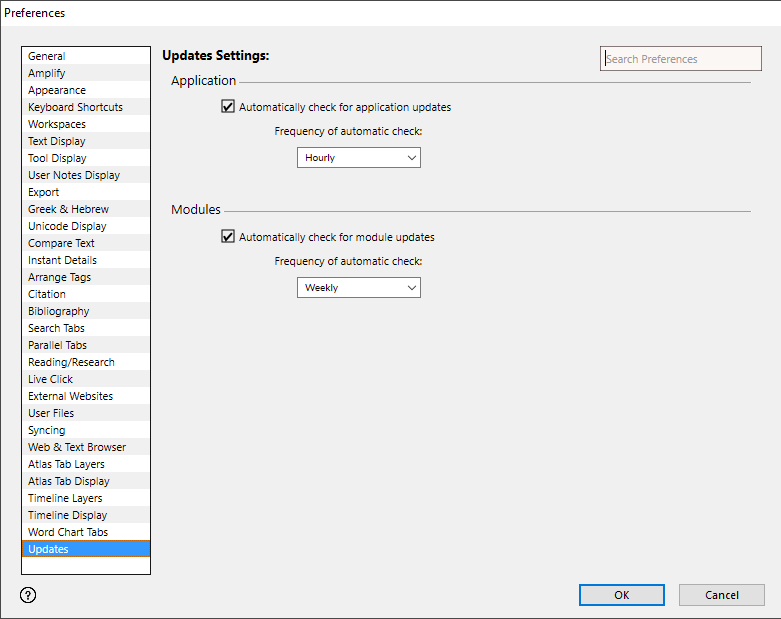
Task: Open the Hourly frequency dropdown
Action: coord(358,158)
